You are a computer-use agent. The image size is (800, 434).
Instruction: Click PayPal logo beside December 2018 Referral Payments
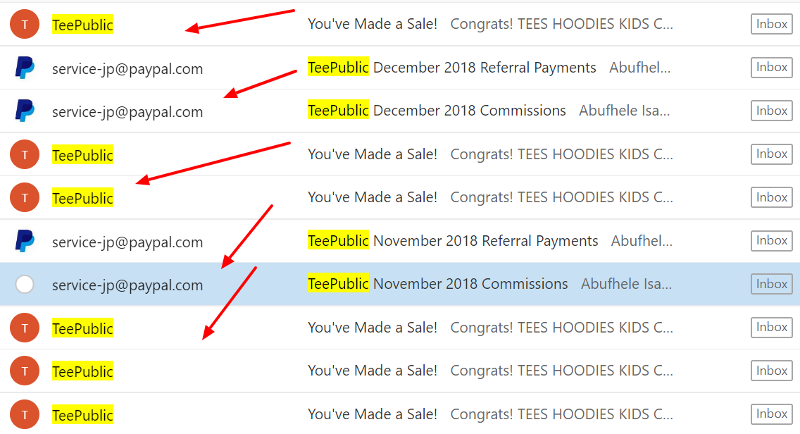pyautogui.click(x=24, y=68)
